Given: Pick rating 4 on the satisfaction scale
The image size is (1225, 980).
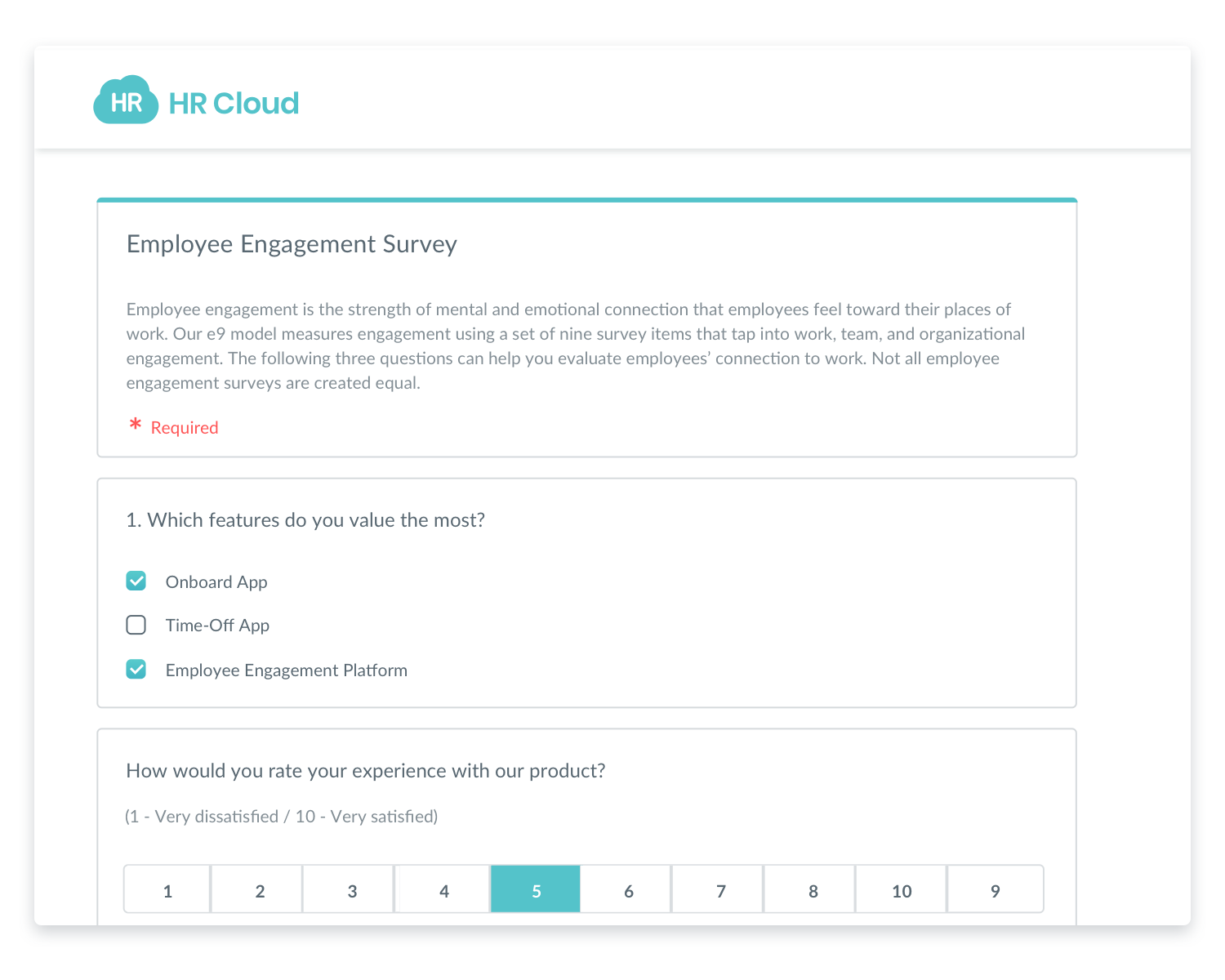Looking at the screenshot, I should (443, 889).
